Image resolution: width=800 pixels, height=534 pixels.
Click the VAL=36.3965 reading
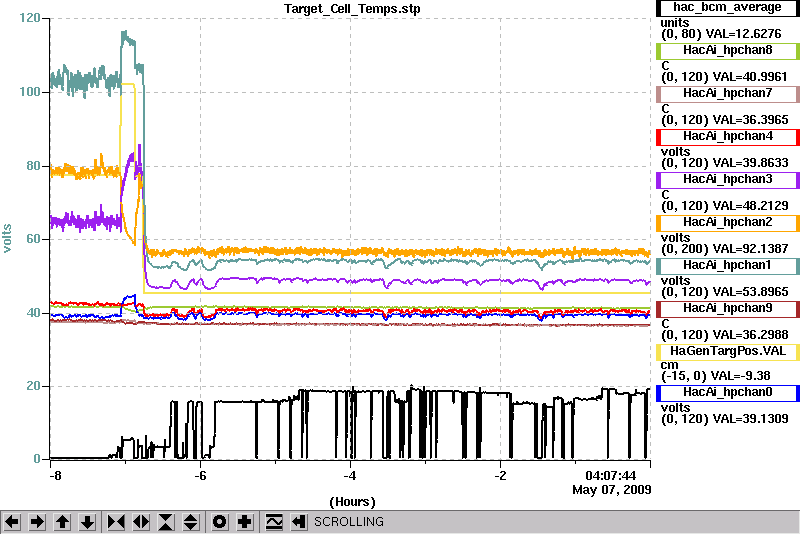coord(751,119)
